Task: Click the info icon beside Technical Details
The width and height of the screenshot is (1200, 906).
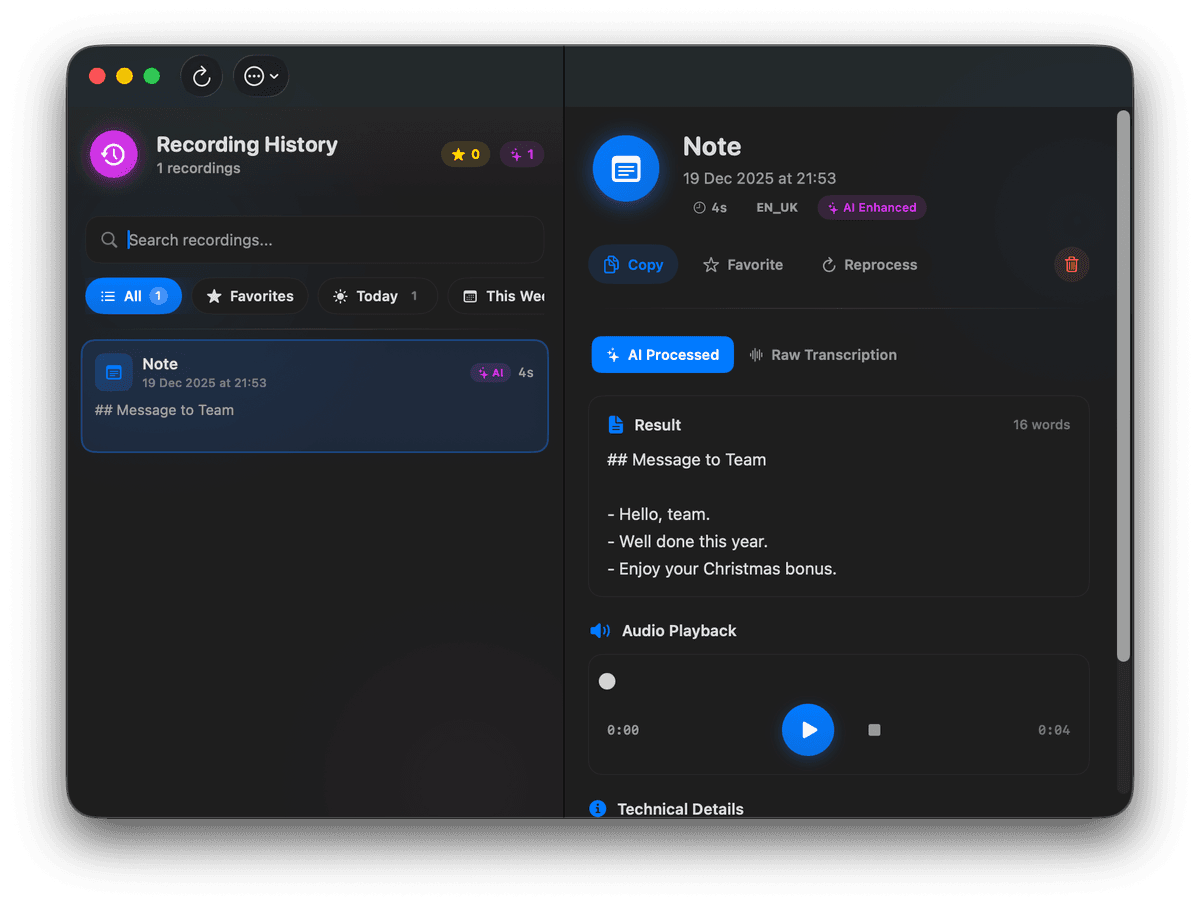Action: tap(597, 809)
